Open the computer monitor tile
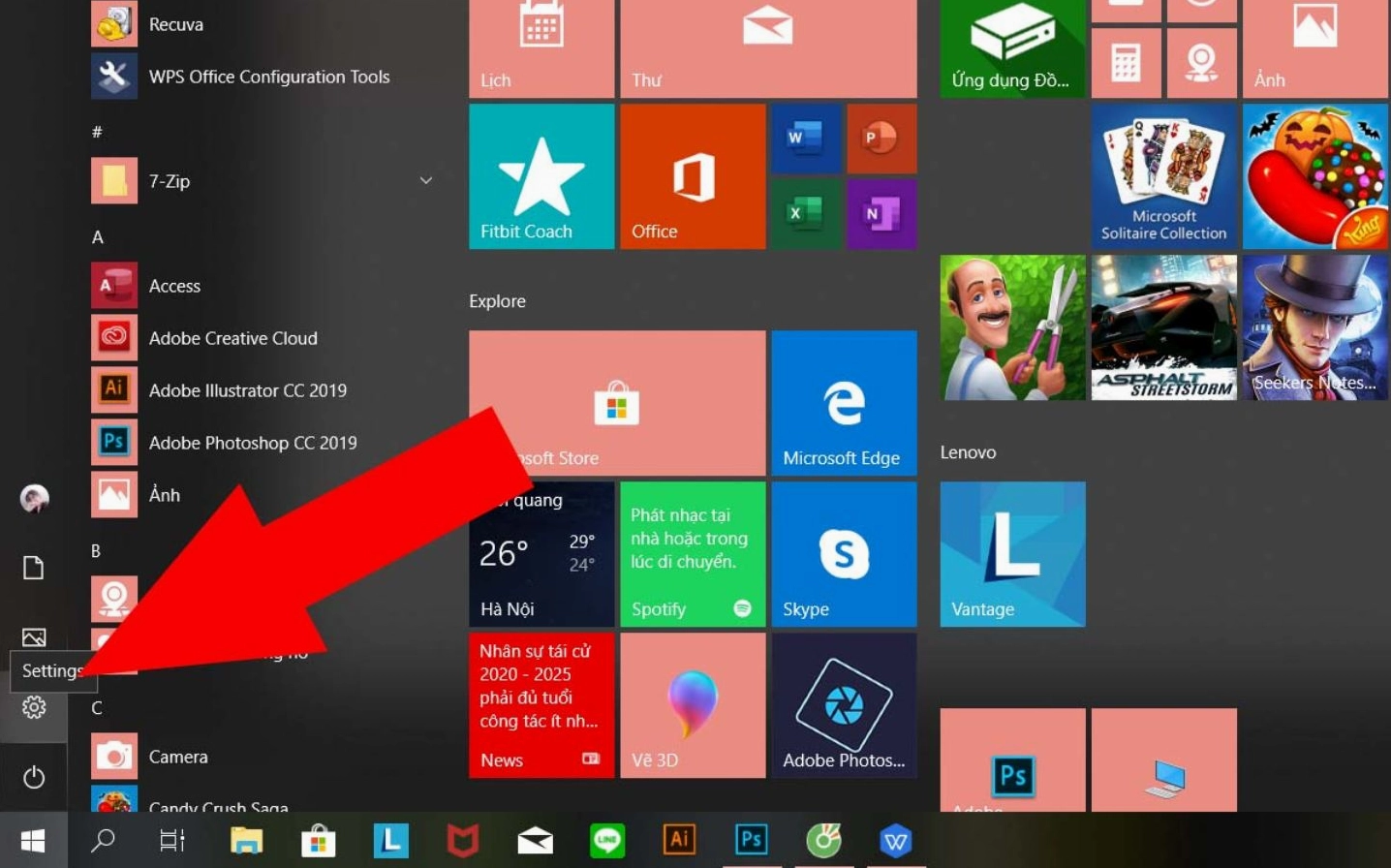1391x868 pixels. tap(1163, 760)
